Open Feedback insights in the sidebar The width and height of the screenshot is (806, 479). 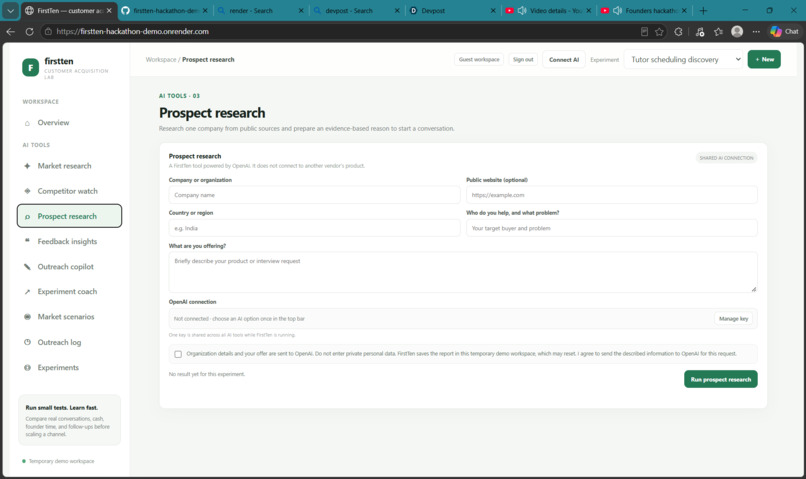click(x=69, y=242)
